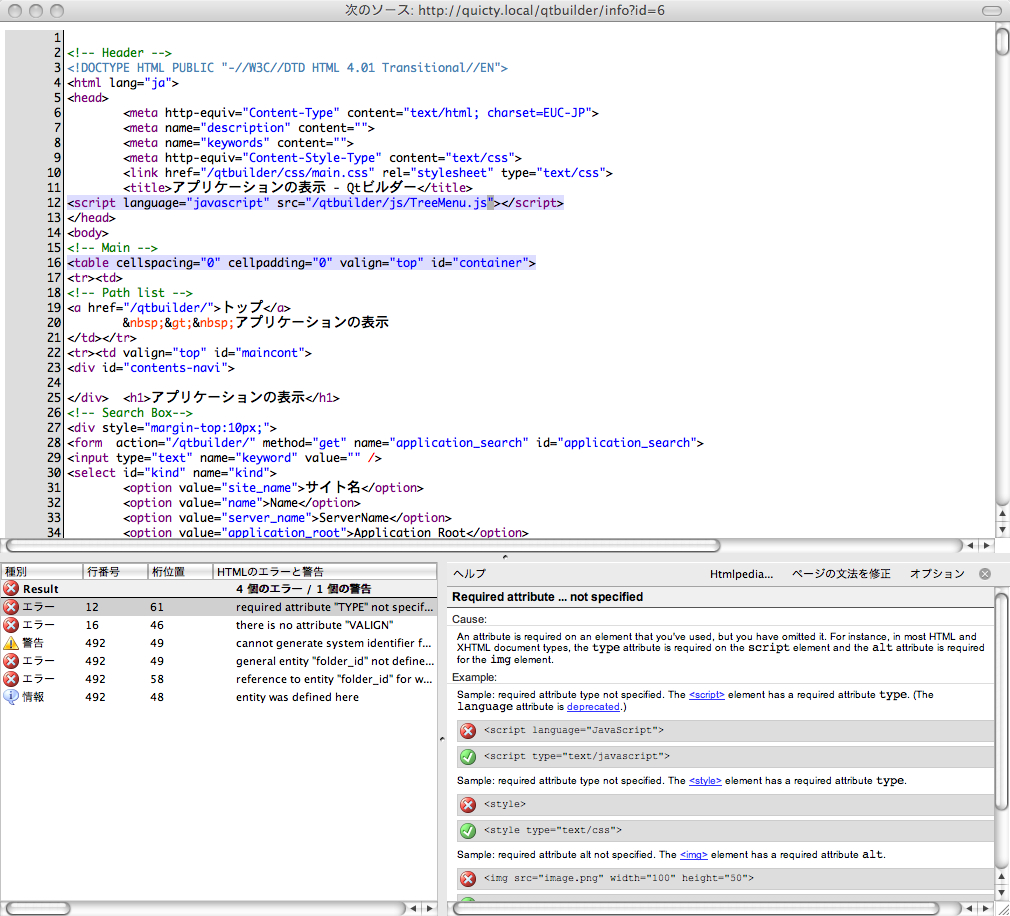
Task: Click red X beside script language="JavaScript" example
Action: coord(467,731)
